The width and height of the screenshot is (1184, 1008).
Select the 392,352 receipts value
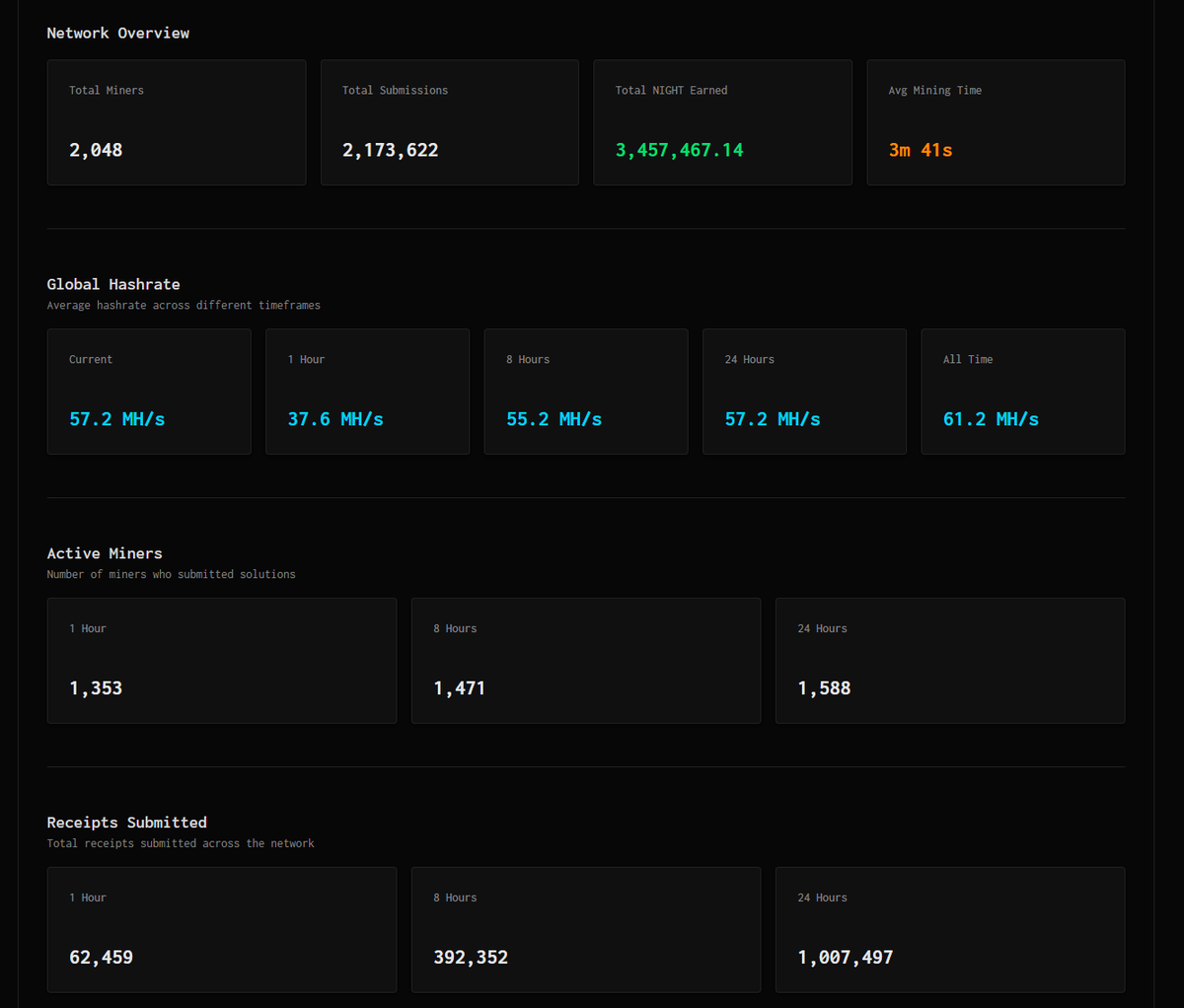471,958
